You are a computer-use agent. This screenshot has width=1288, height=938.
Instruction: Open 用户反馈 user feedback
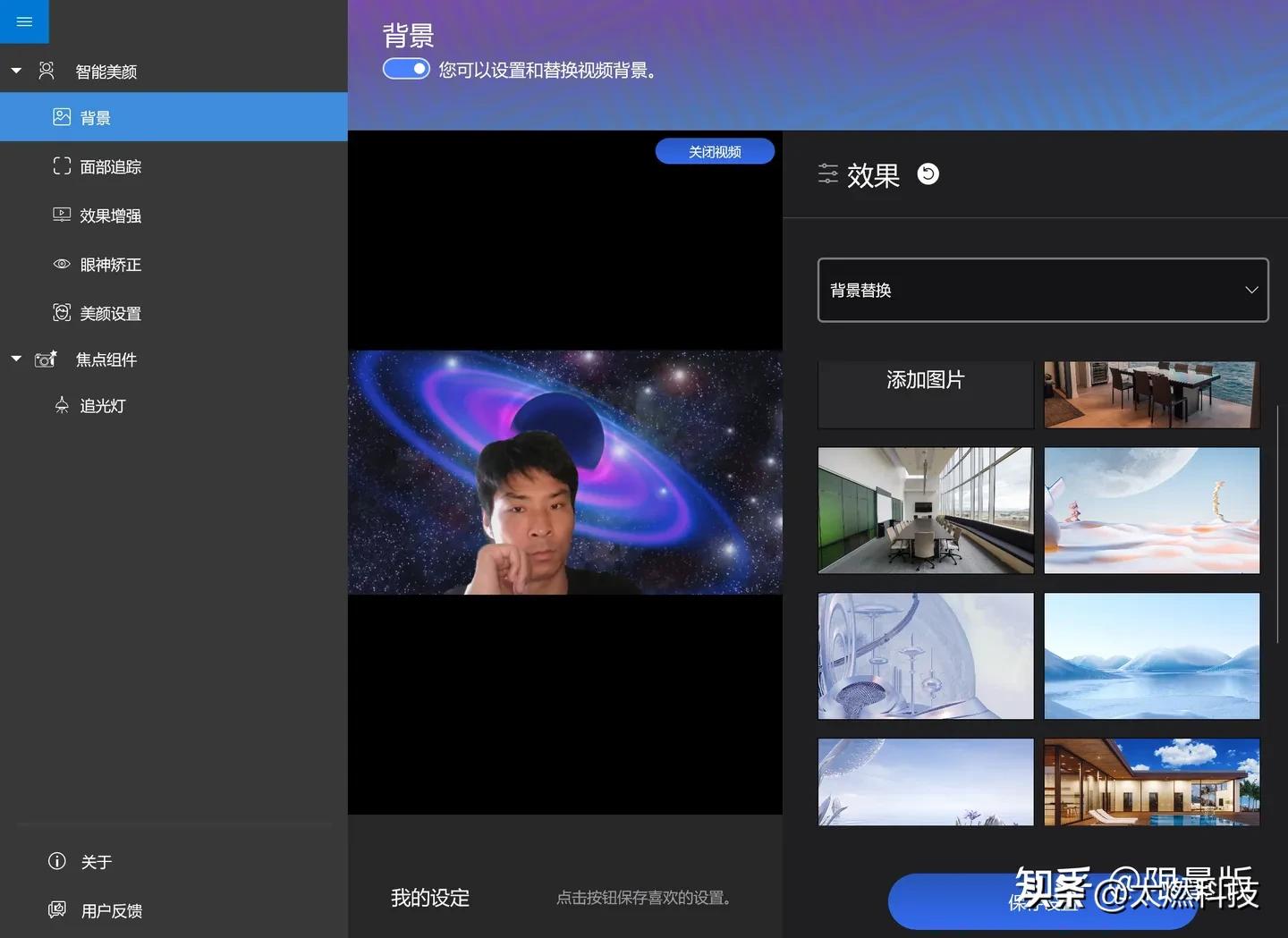[56, 909]
